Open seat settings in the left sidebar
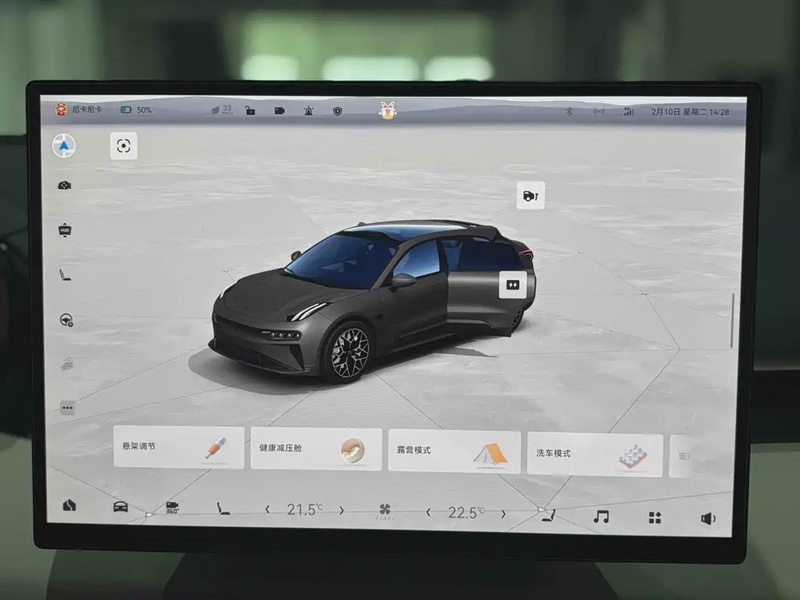Viewport: 800px width, 600px height. pos(65,274)
